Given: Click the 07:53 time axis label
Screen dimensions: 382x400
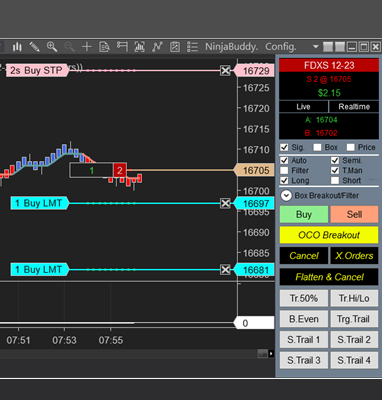Looking at the screenshot, I should pyautogui.click(x=64, y=340).
